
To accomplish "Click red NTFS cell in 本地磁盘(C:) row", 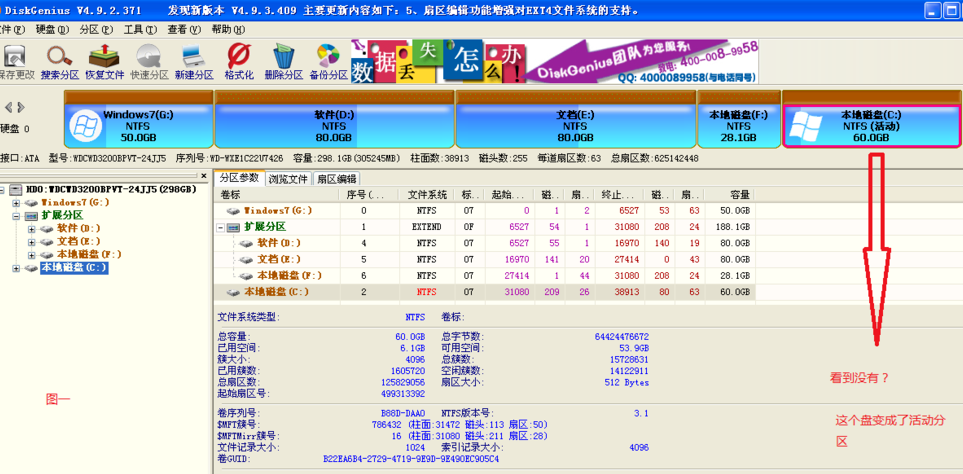I will [426, 292].
